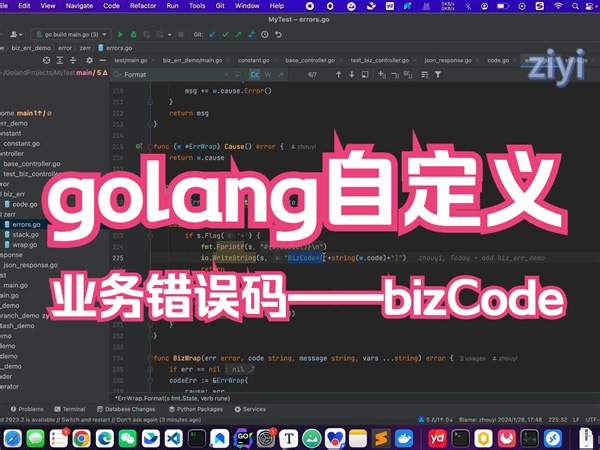This screenshot has width=600, height=450.
Task: Switch to base_controller.go editor tab
Action: point(310,60)
